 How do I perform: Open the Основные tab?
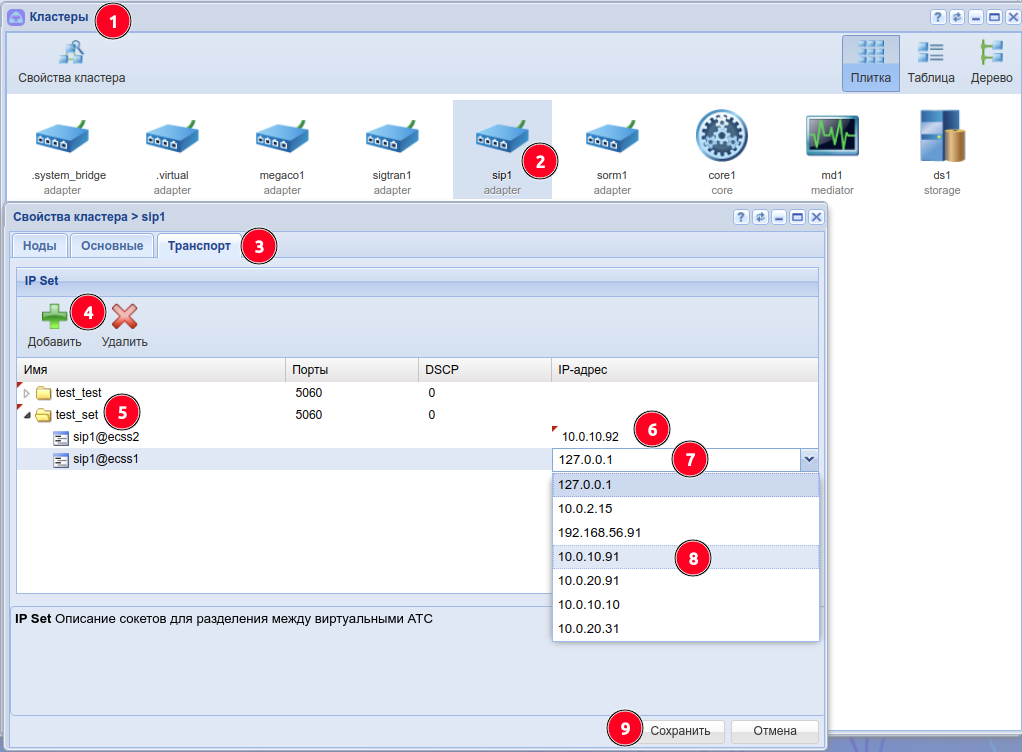[112, 246]
